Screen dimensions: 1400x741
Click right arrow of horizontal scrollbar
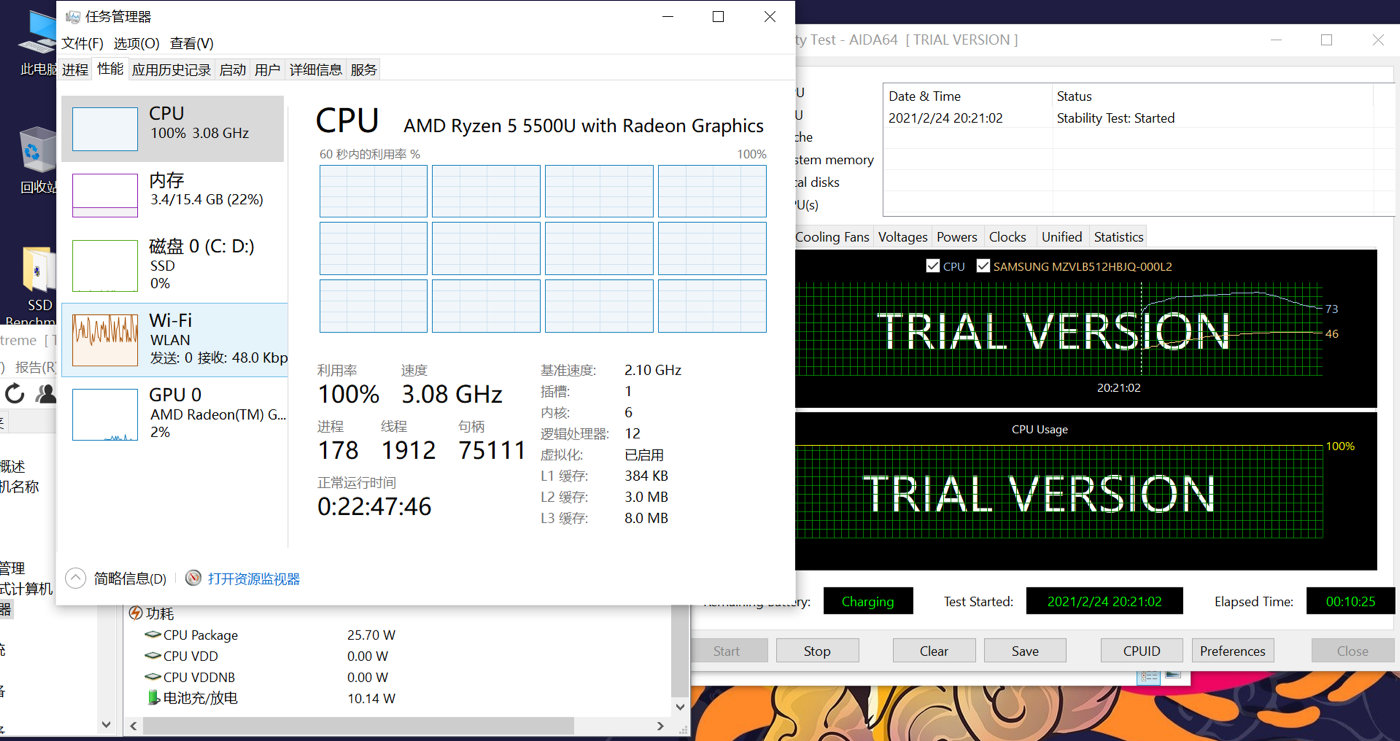[x=661, y=726]
